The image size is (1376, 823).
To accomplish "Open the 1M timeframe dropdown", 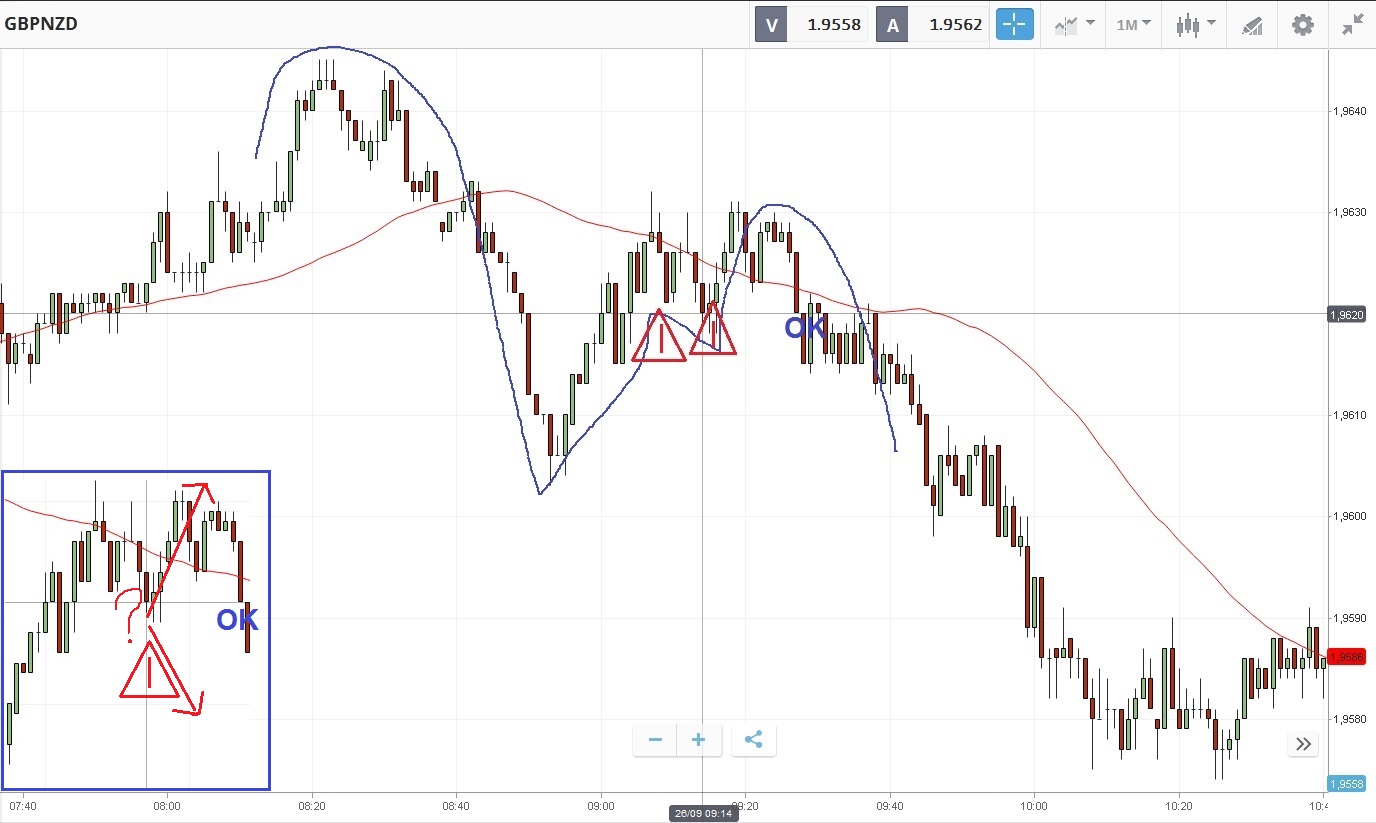I will pos(1133,25).
